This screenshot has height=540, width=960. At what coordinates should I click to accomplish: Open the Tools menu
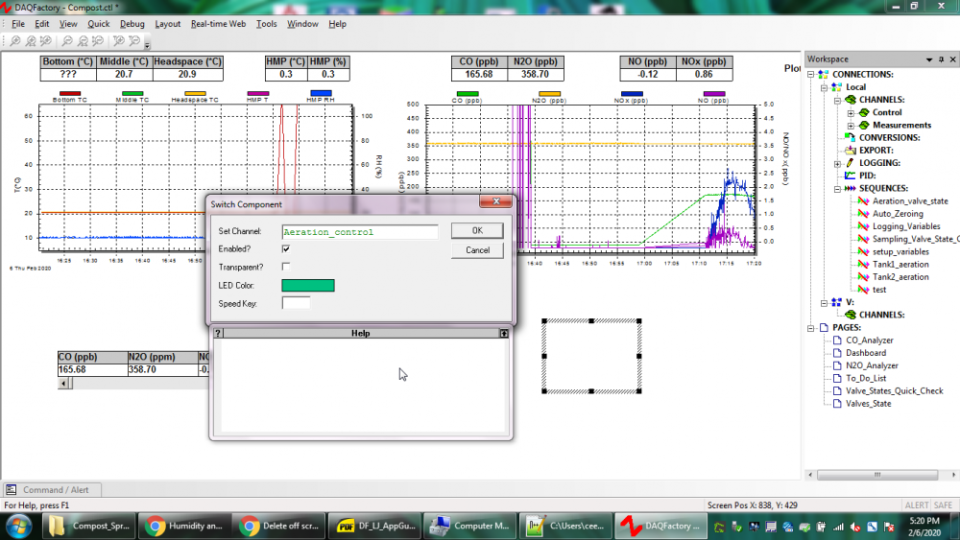[x=266, y=24]
